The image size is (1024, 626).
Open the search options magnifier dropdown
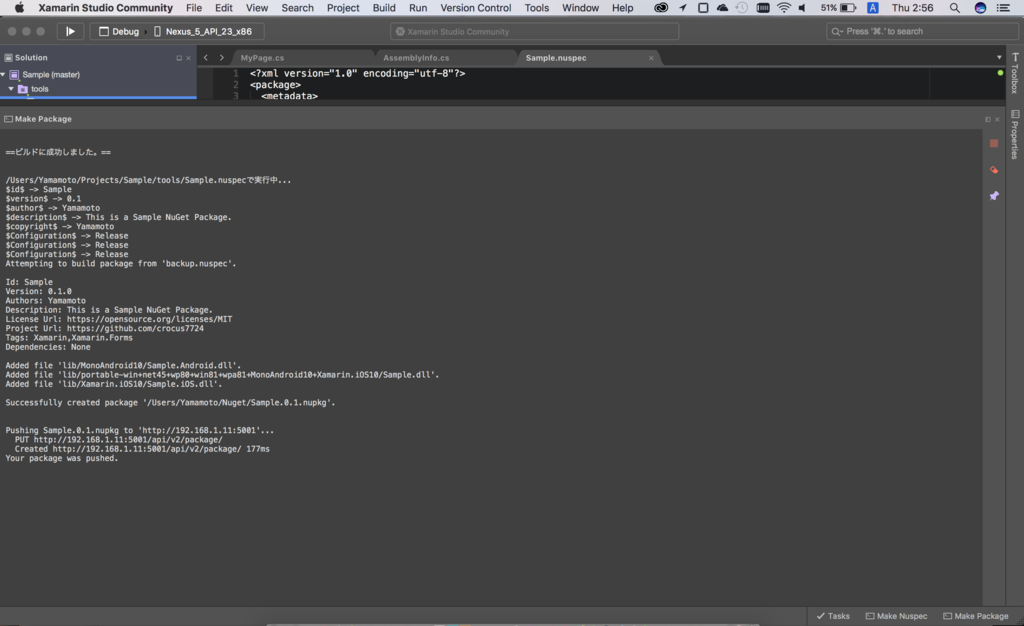[x=837, y=31]
